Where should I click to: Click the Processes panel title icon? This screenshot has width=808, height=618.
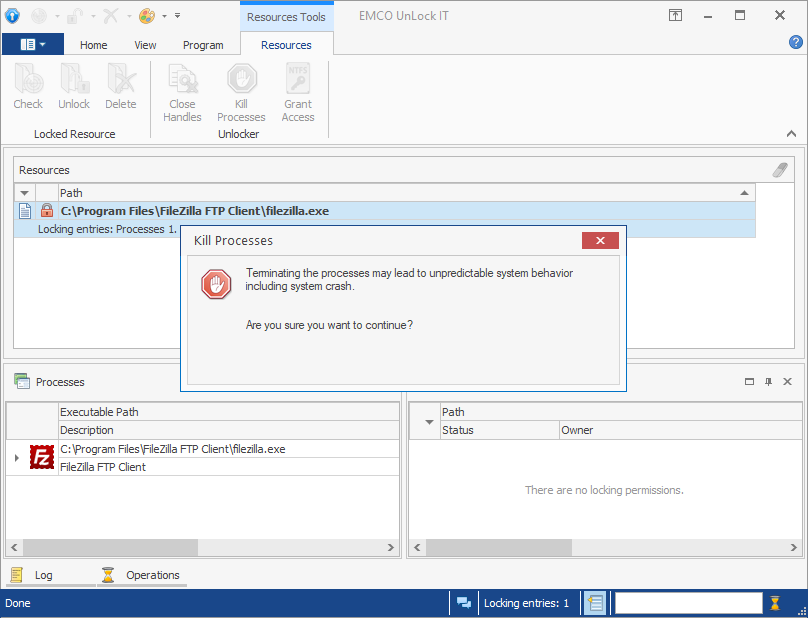[22, 381]
